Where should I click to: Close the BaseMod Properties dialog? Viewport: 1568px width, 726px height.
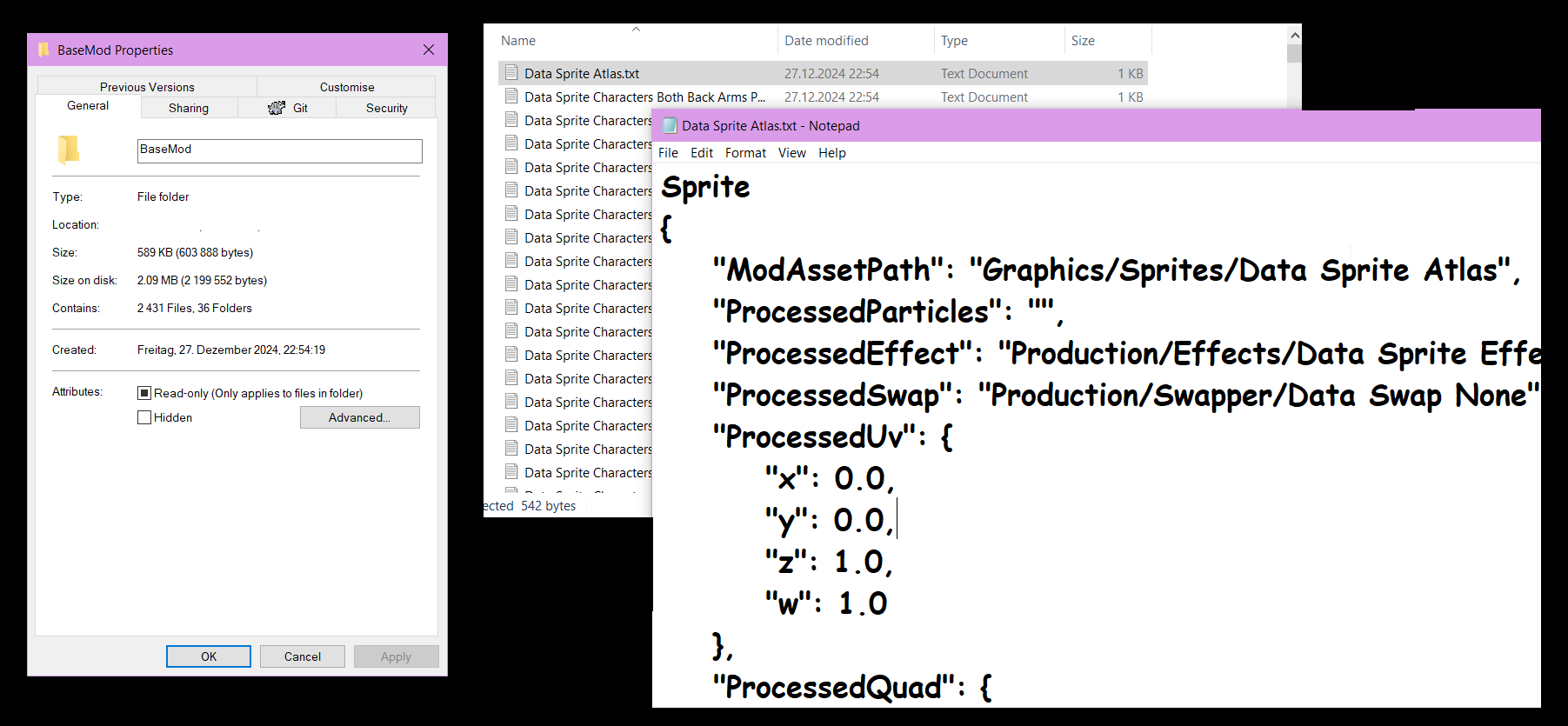click(x=429, y=50)
